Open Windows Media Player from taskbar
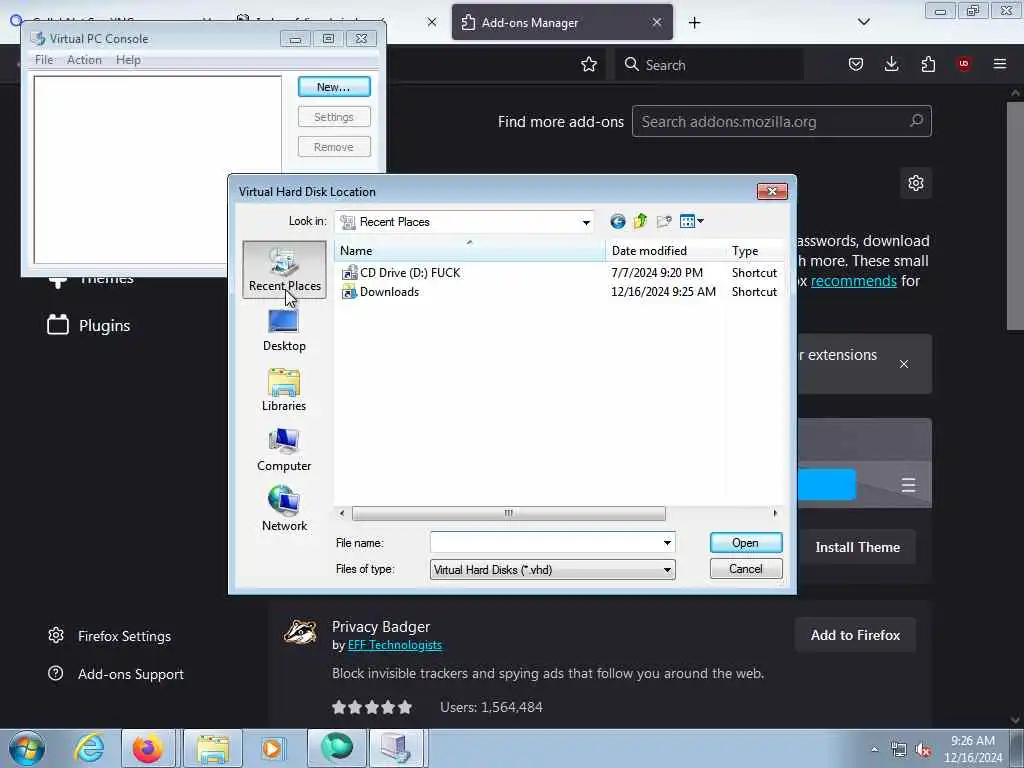This screenshot has width=1024, height=768. click(x=271, y=748)
